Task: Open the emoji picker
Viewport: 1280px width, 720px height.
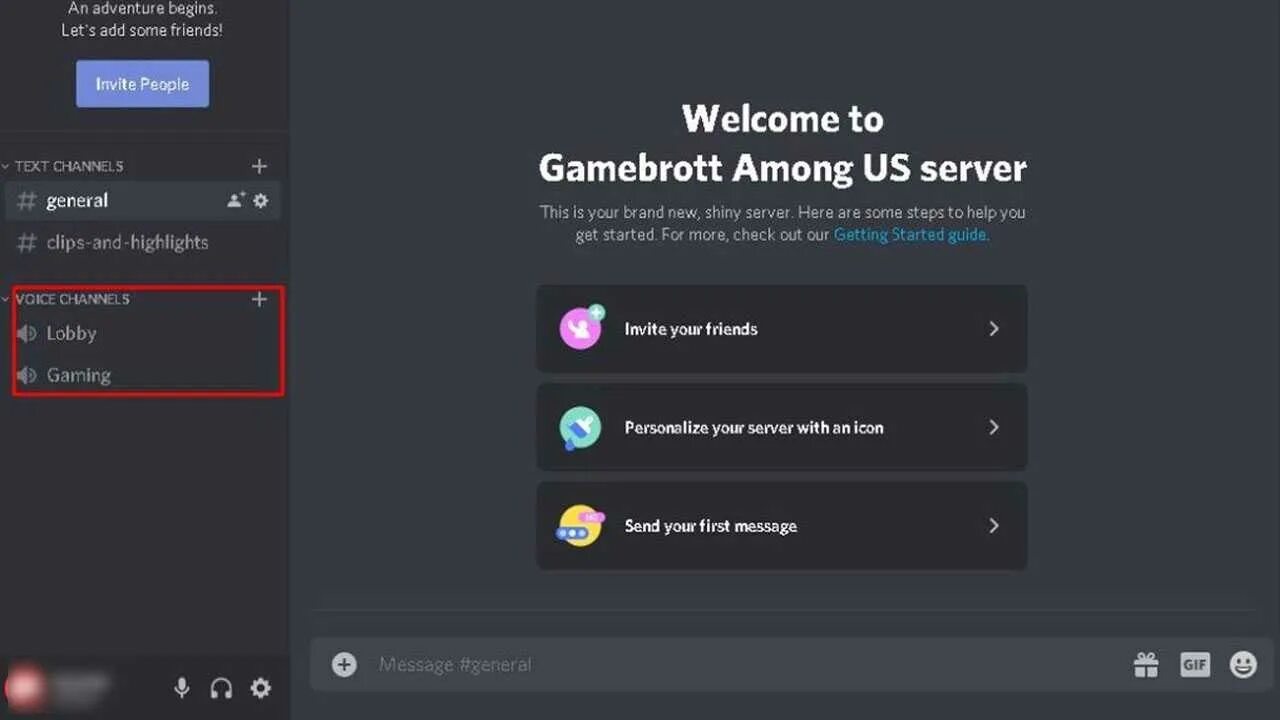Action: tap(1243, 664)
